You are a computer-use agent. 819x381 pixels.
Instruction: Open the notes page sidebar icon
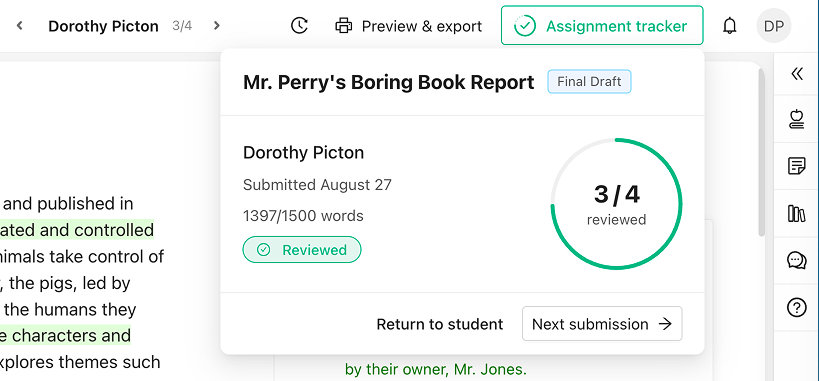[797, 166]
